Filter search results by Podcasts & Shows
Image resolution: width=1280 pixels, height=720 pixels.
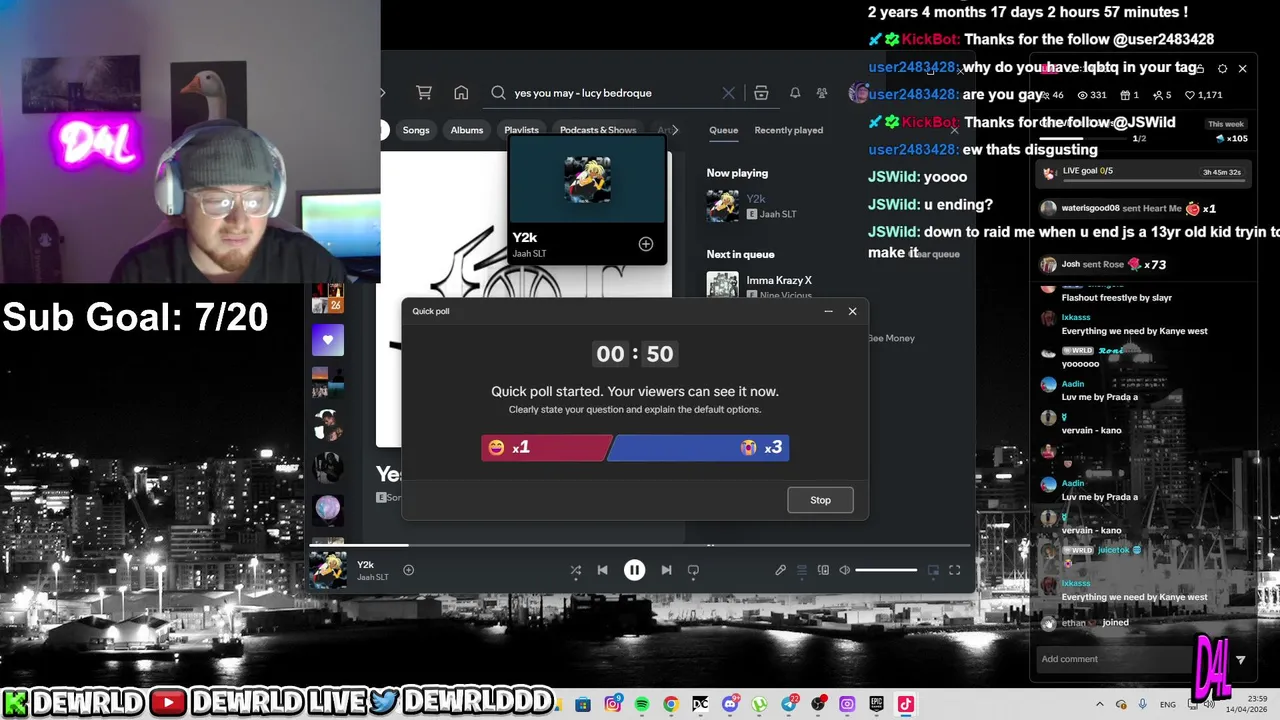(598, 130)
